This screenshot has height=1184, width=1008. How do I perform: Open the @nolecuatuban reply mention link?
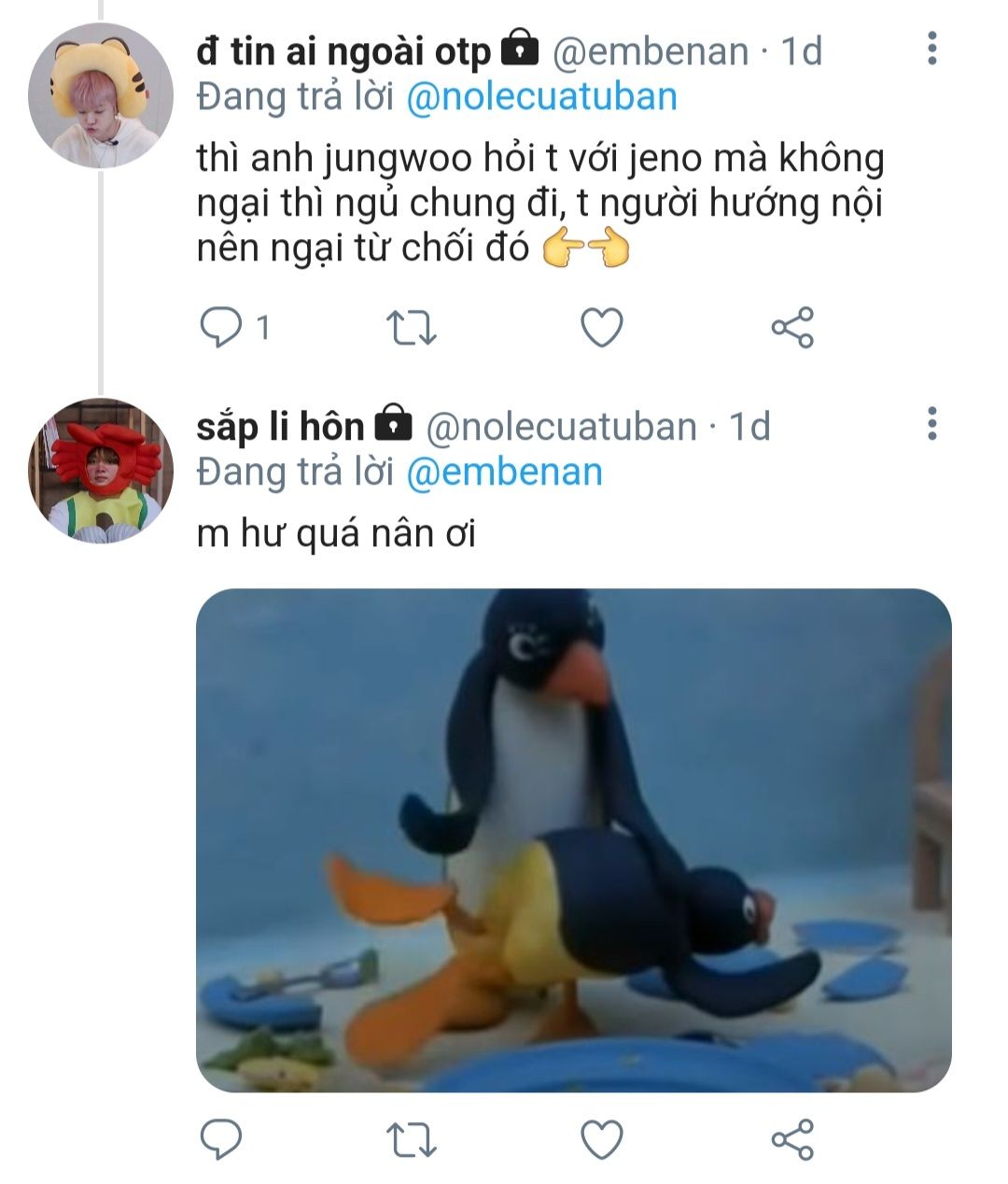(x=542, y=97)
